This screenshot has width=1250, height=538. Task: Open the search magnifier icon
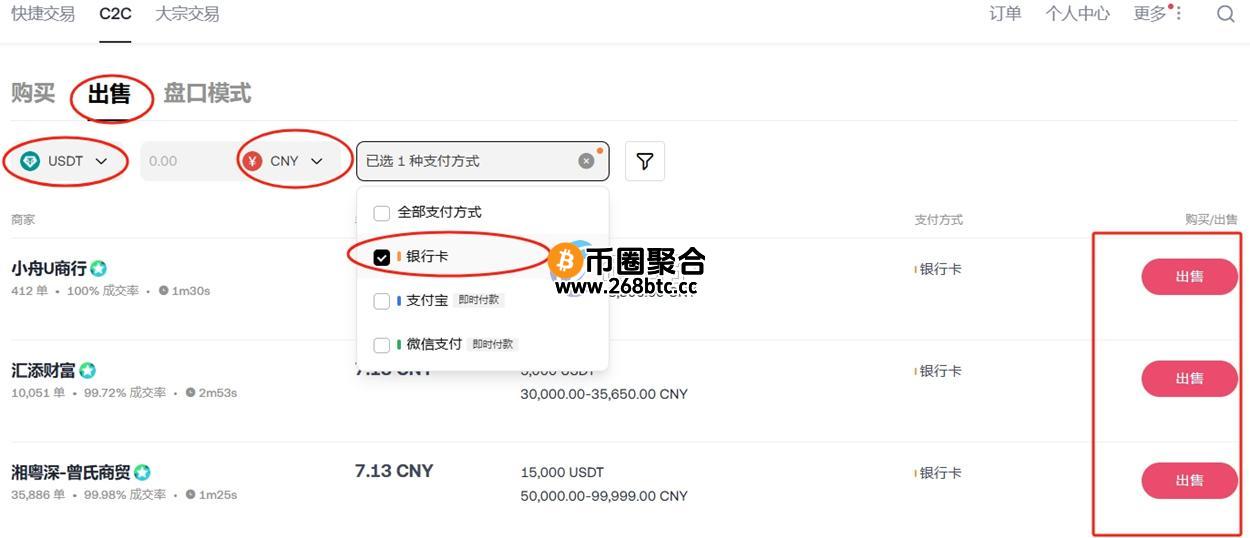coord(1225,14)
